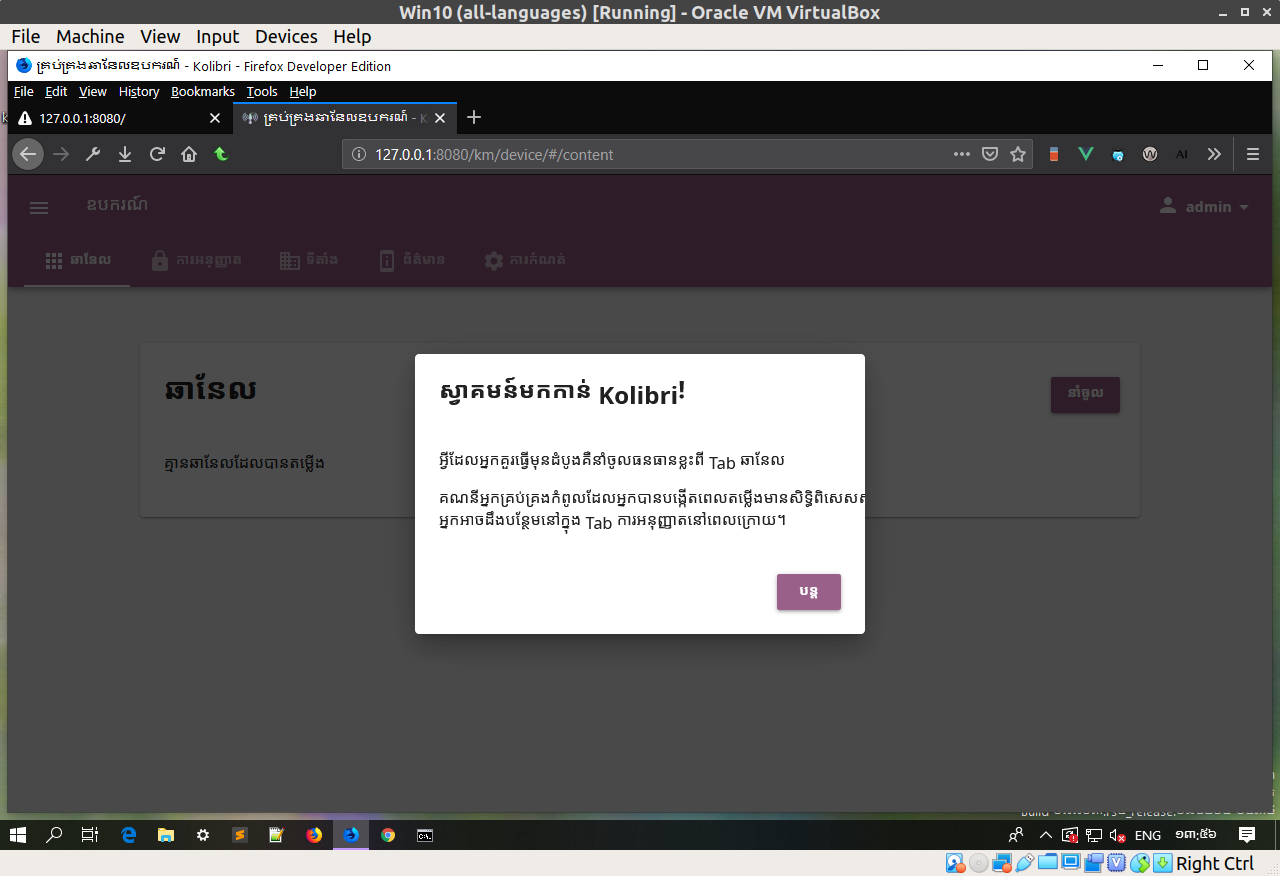Click the Firefox forward arrow
The image size is (1280, 876).
pos(61,154)
